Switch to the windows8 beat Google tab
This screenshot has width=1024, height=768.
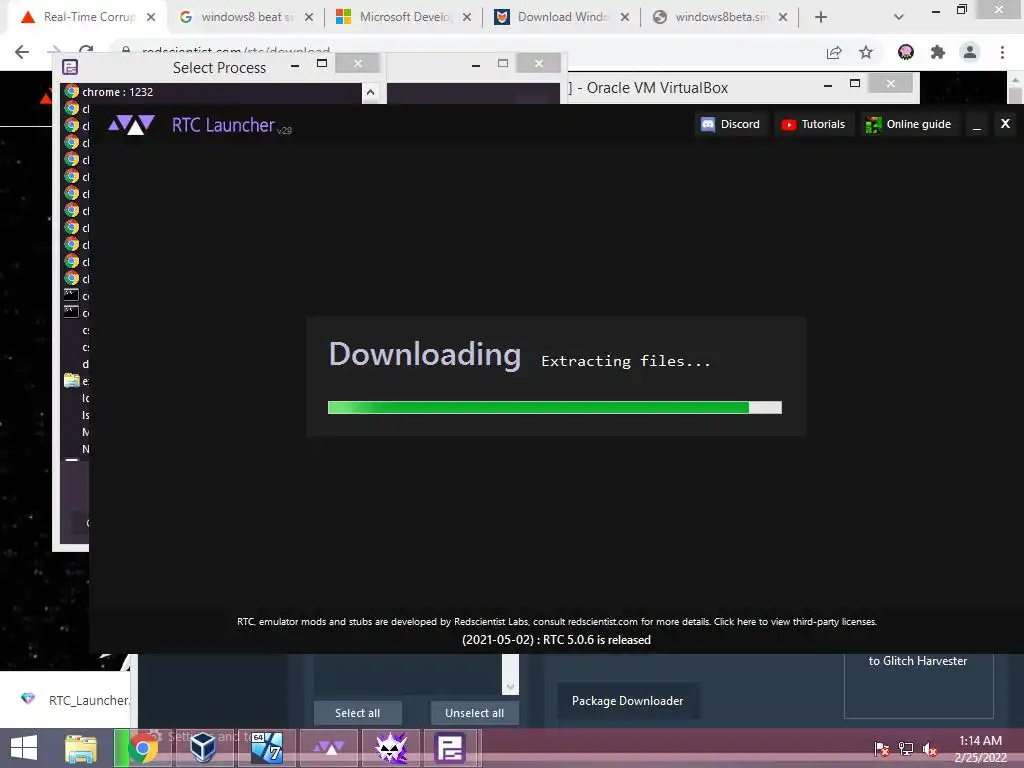(x=245, y=17)
